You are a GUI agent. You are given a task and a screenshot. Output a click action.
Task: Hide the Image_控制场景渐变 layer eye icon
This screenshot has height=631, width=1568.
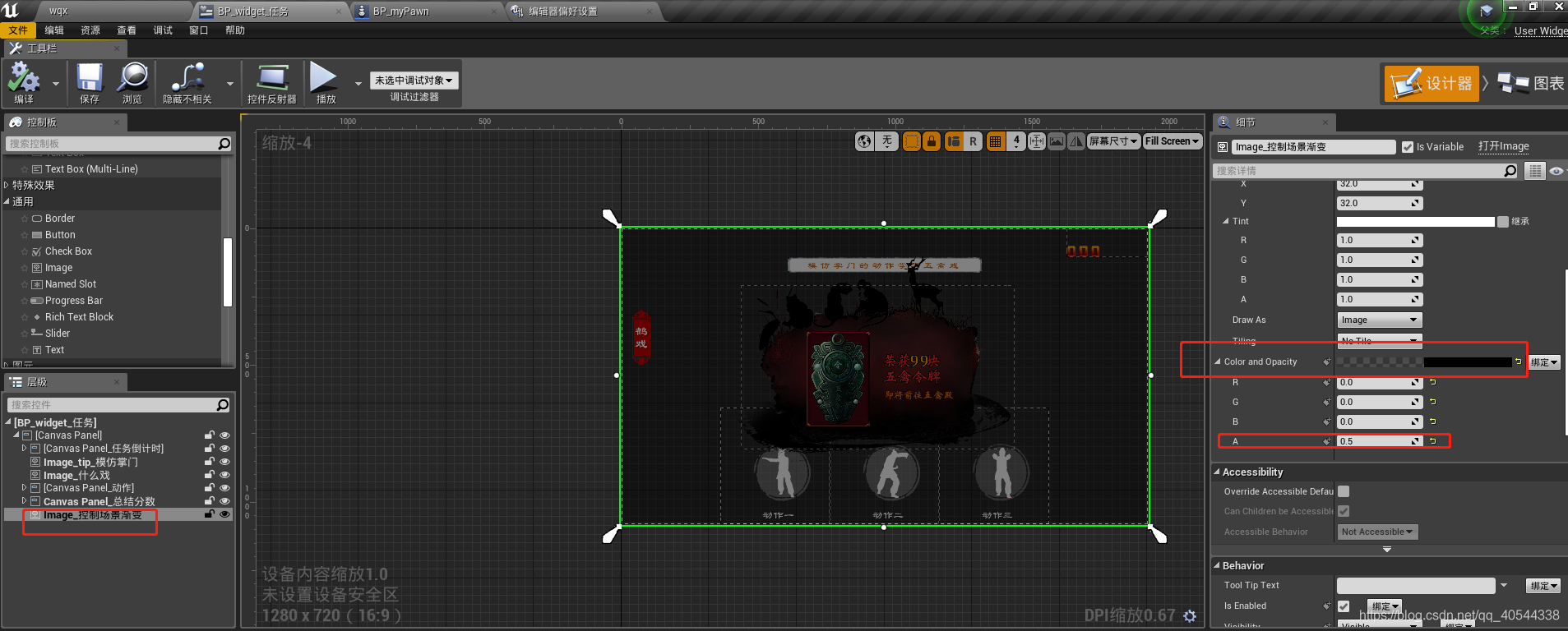(224, 514)
